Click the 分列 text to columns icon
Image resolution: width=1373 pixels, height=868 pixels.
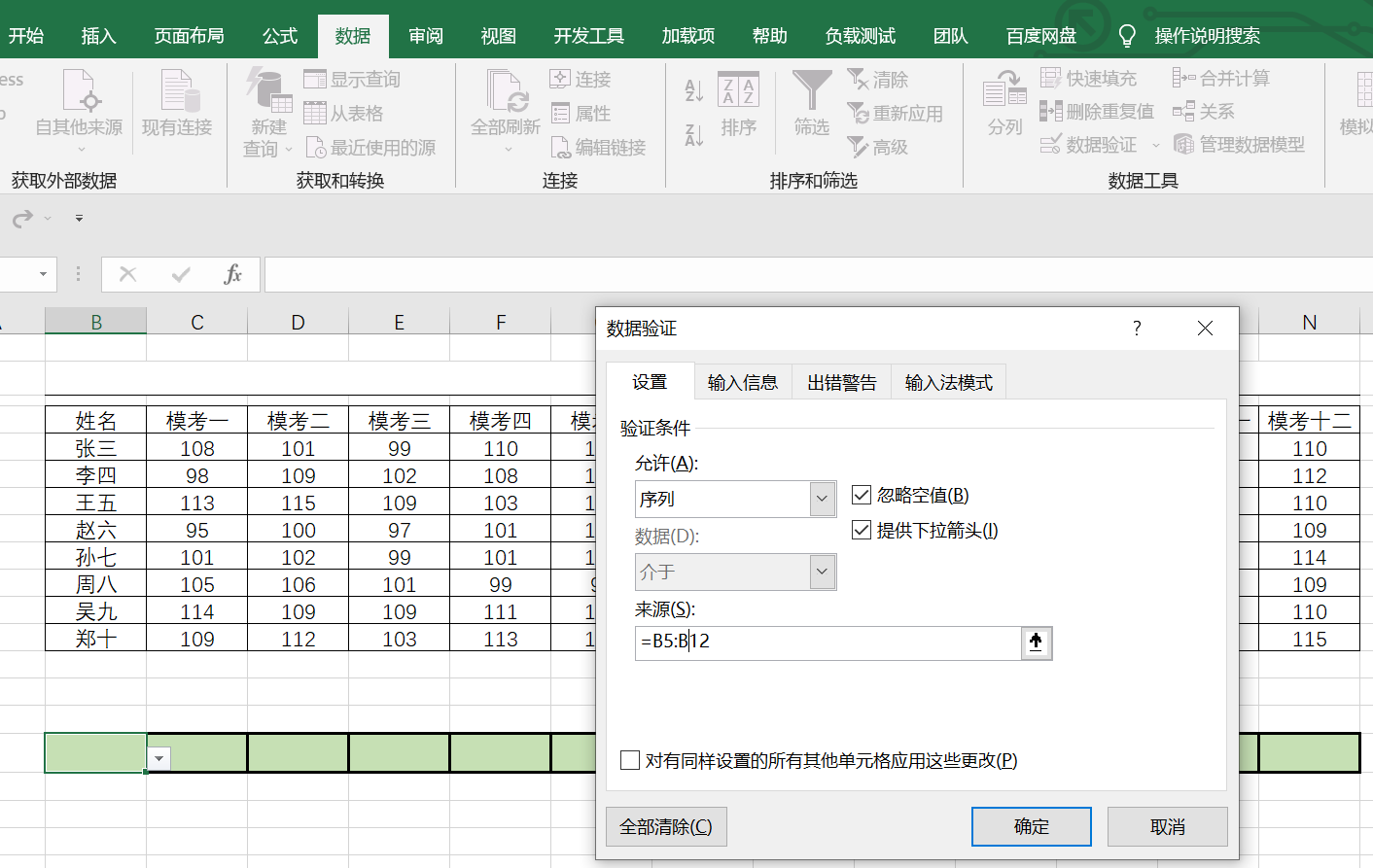1004,90
